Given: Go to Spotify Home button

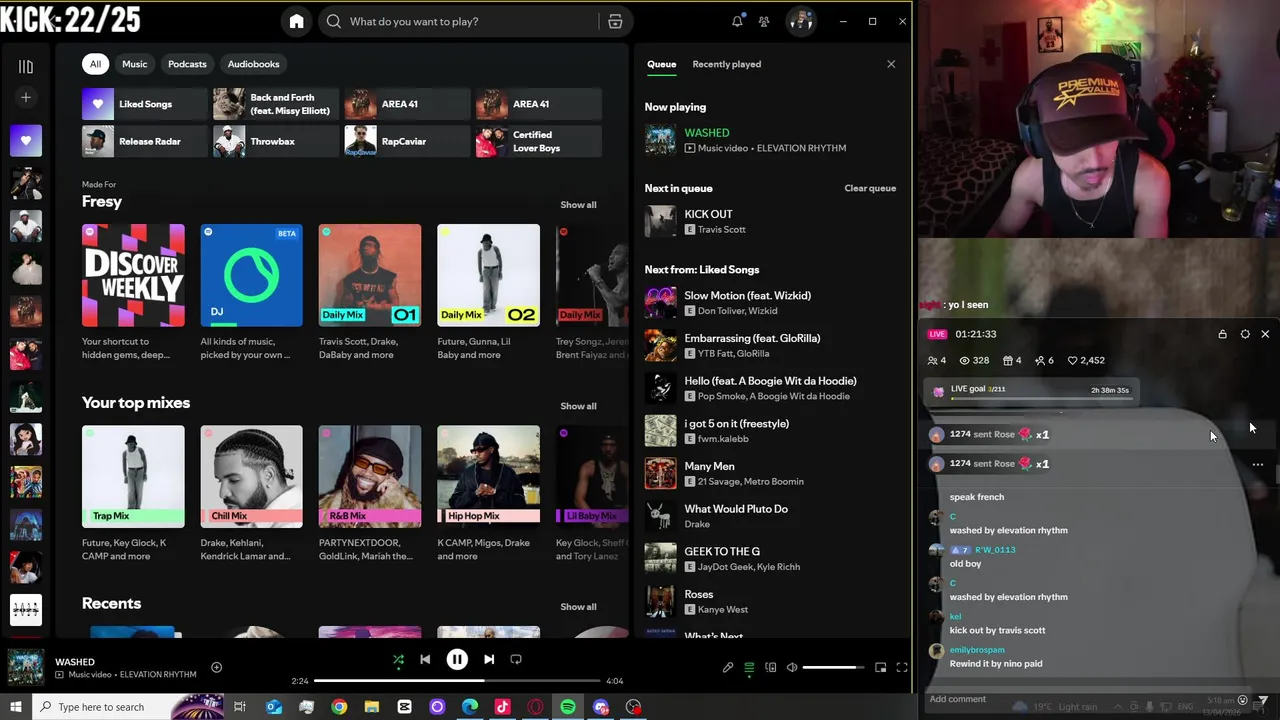Looking at the screenshot, I should pyautogui.click(x=296, y=21).
